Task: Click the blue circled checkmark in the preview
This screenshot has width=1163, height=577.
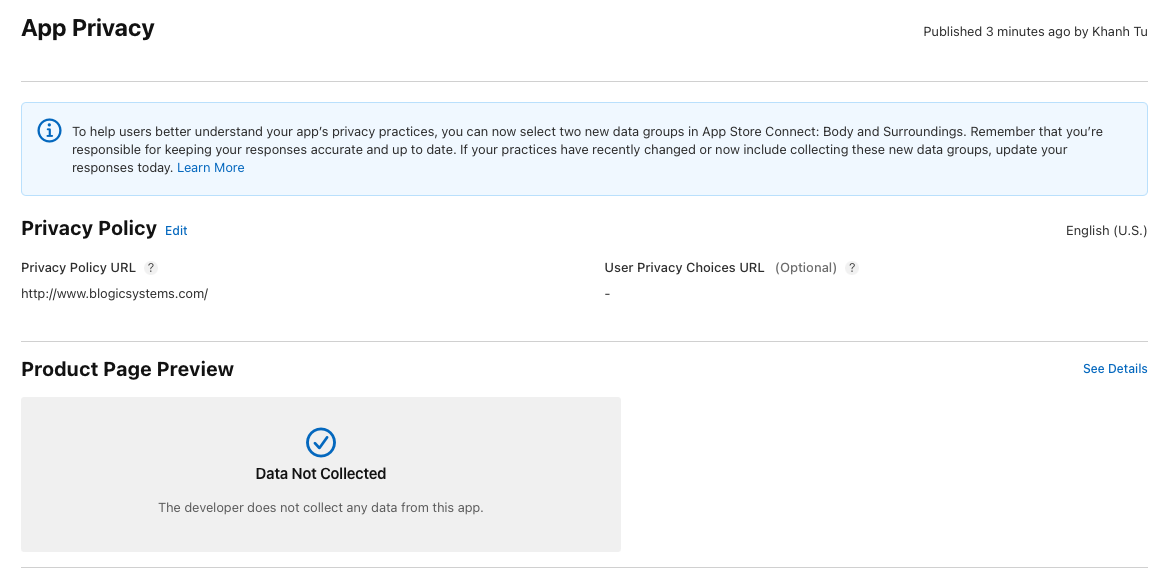Action: click(x=320, y=441)
